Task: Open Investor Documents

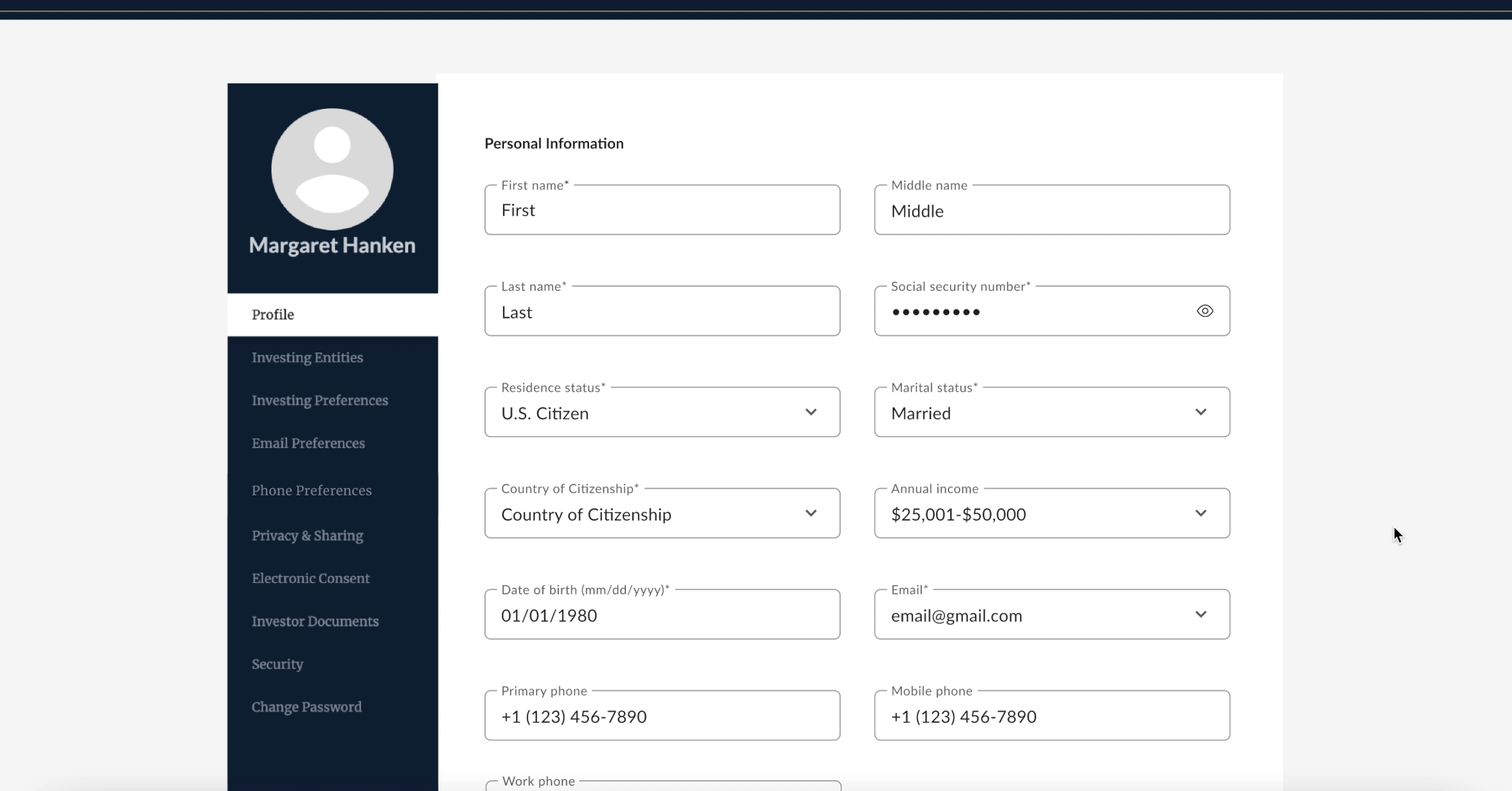Action: click(x=314, y=621)
